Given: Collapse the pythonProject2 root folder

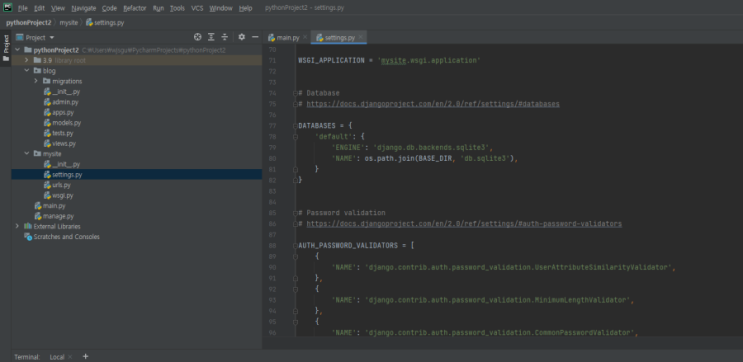Looking at the screenshot, I should point(18,50).
